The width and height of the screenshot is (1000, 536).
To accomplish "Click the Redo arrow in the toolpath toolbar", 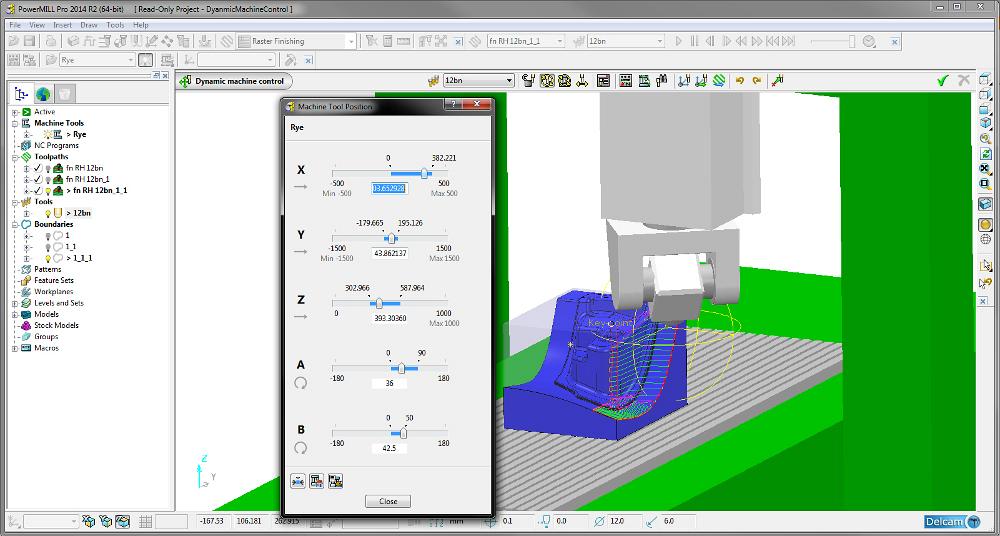I will pos(757,80).
